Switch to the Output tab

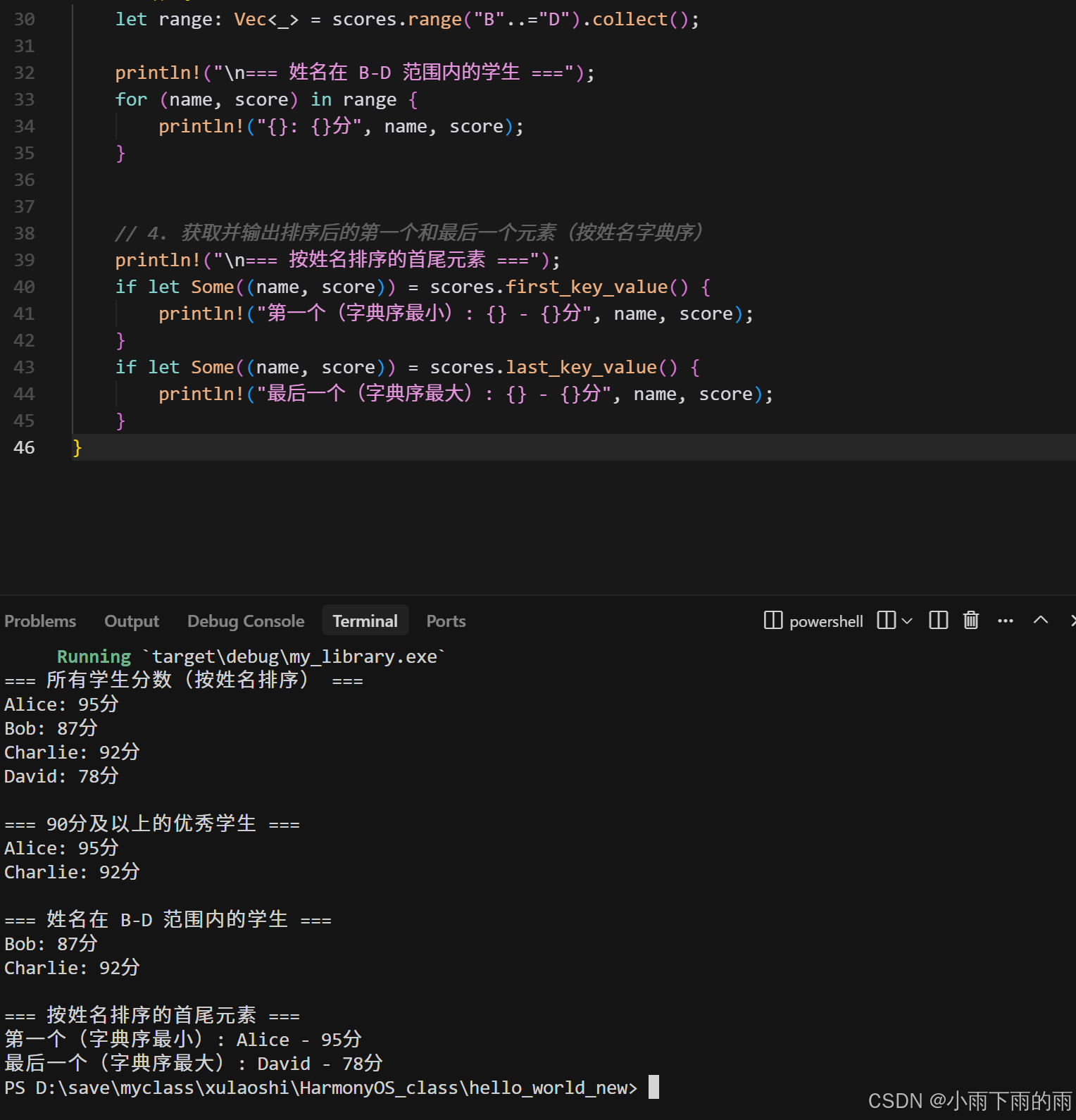click(132, 621)
